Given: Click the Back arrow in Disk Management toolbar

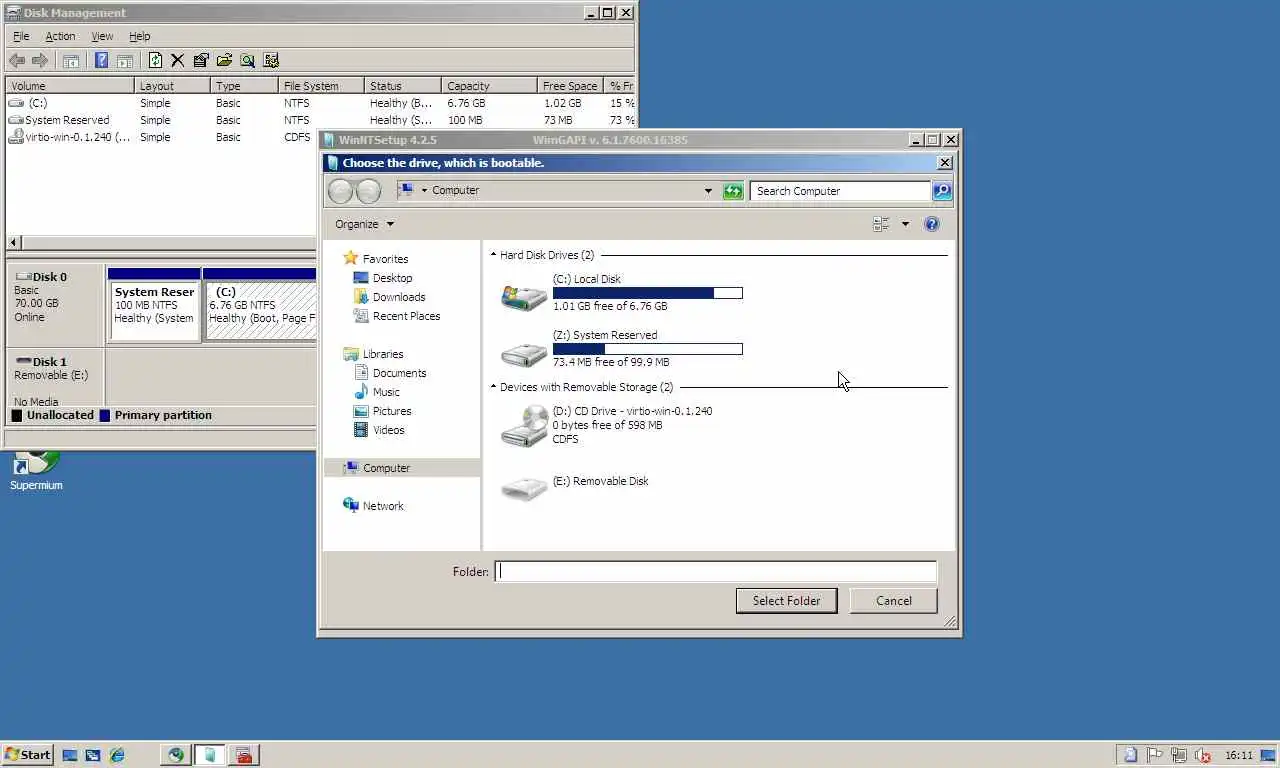Looking at the screenshot, I should 17,61.
